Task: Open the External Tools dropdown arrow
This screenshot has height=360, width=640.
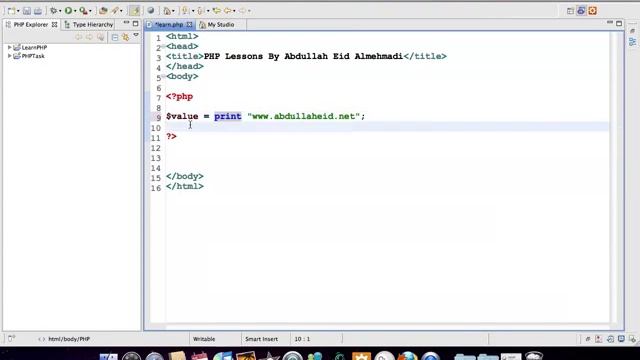Action: (x=90, y=11)
